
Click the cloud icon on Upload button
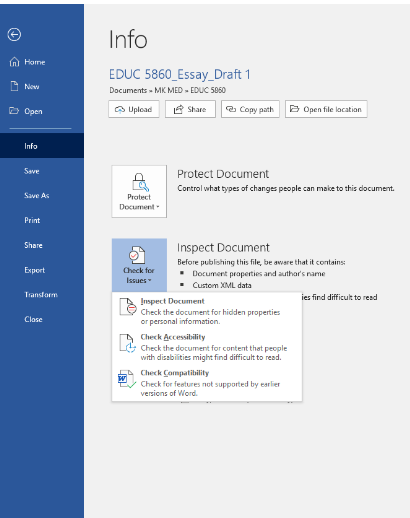click(x=120, y=109)
